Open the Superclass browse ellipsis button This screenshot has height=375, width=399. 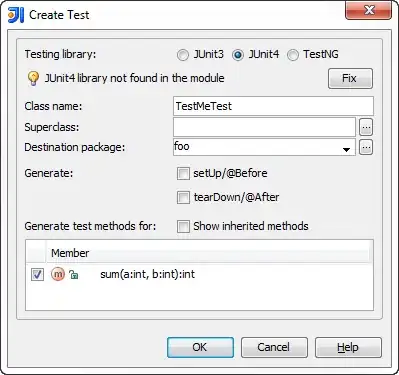click(366, 127)
